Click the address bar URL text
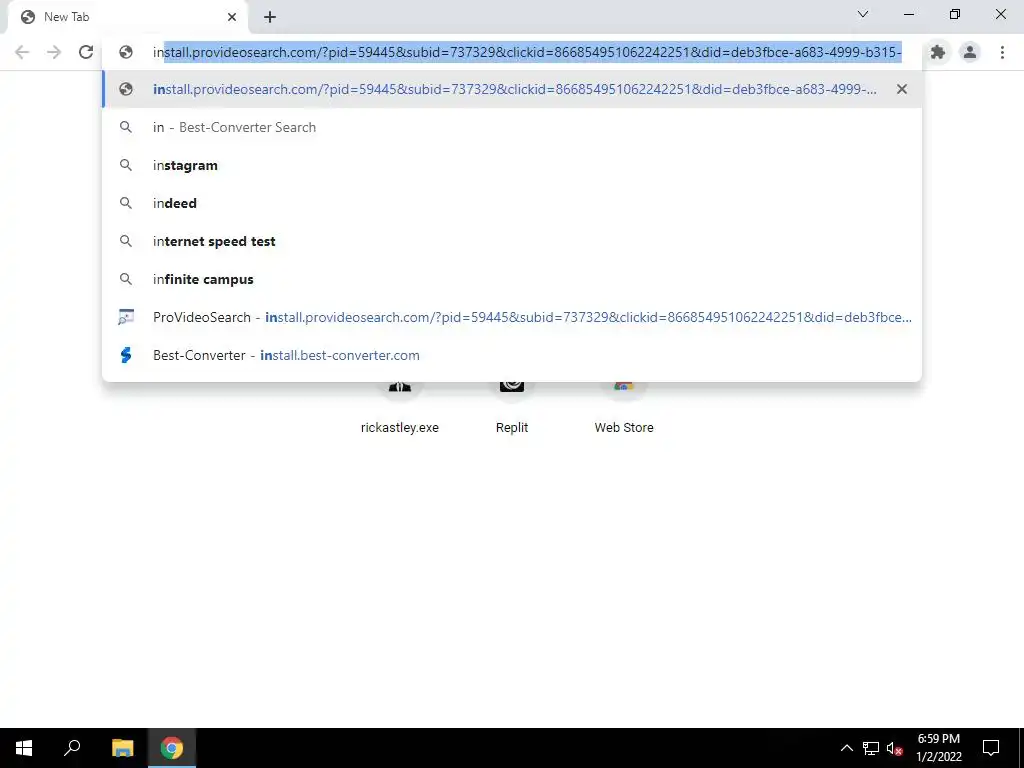This screenshot has height=768, width=1024. coord(527,52)
